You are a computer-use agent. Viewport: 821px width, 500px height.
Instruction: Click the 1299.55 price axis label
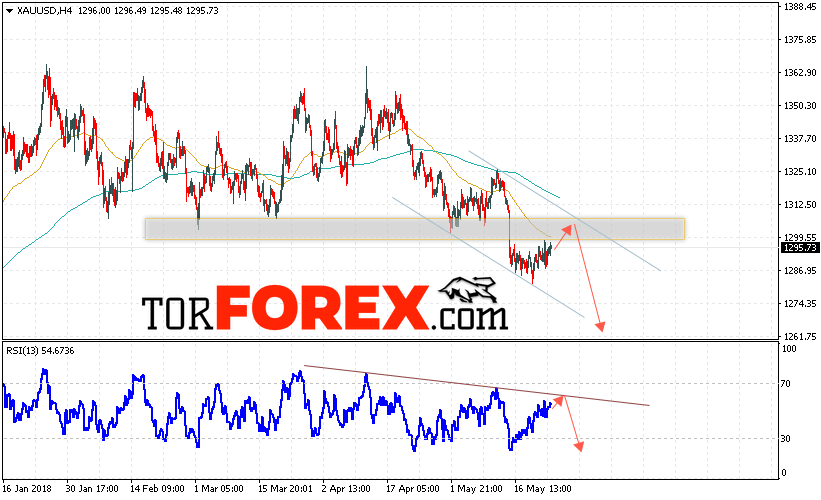tap(800, 238)
